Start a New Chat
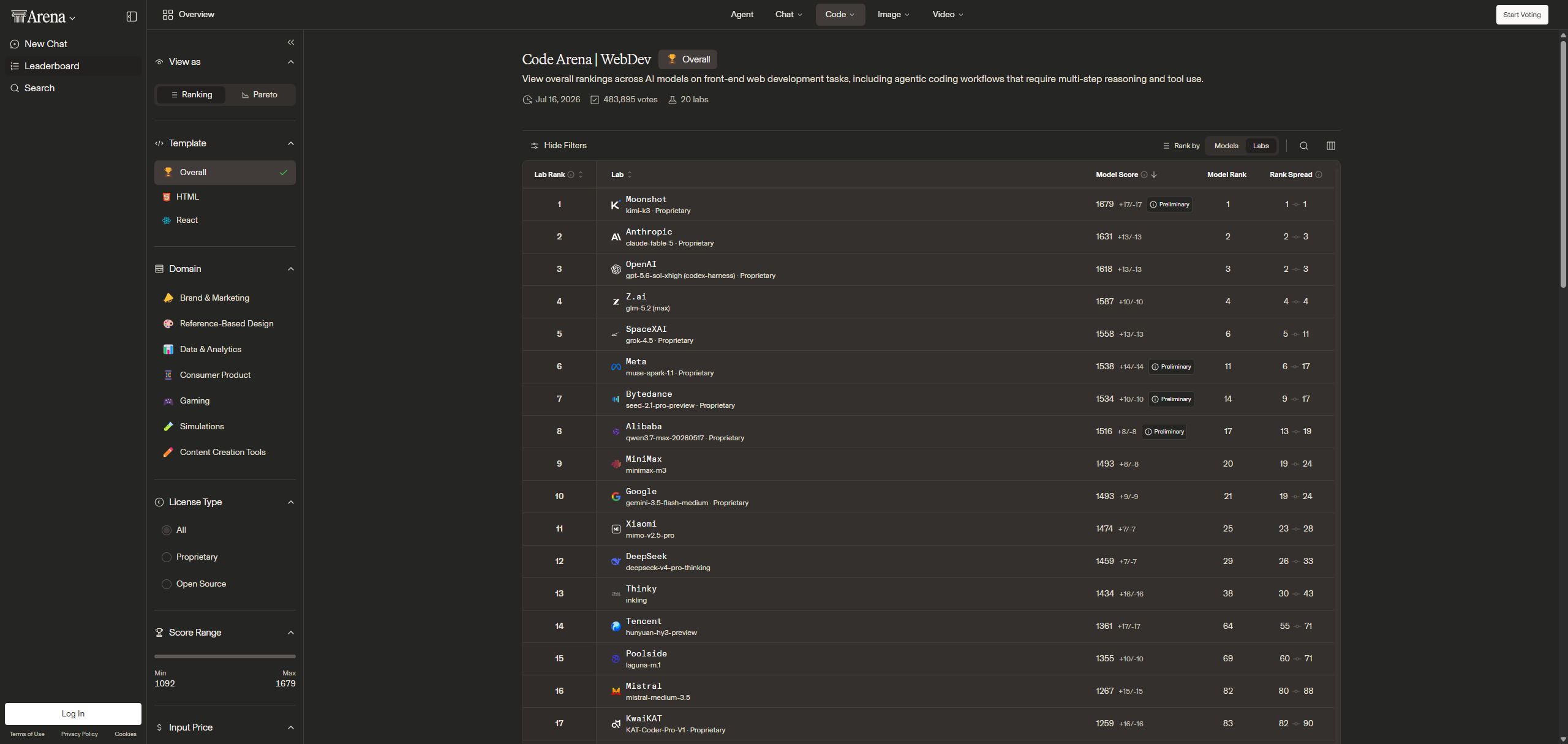The image size is (1568, 744). pyautogui.click(x=73, y=44)
